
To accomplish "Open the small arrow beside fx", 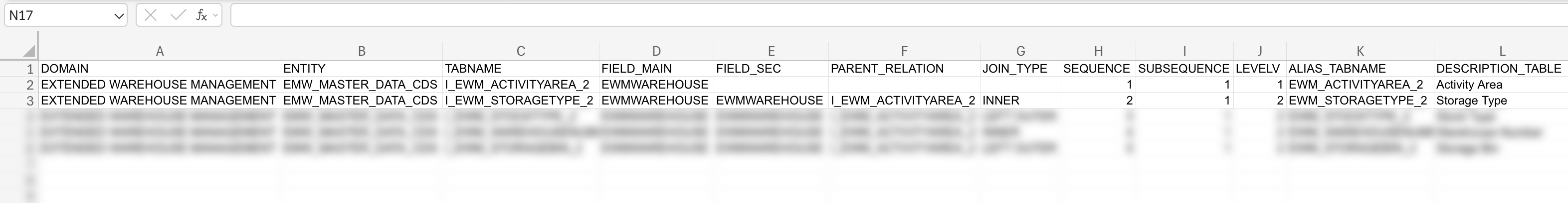I will pos(215,15).
